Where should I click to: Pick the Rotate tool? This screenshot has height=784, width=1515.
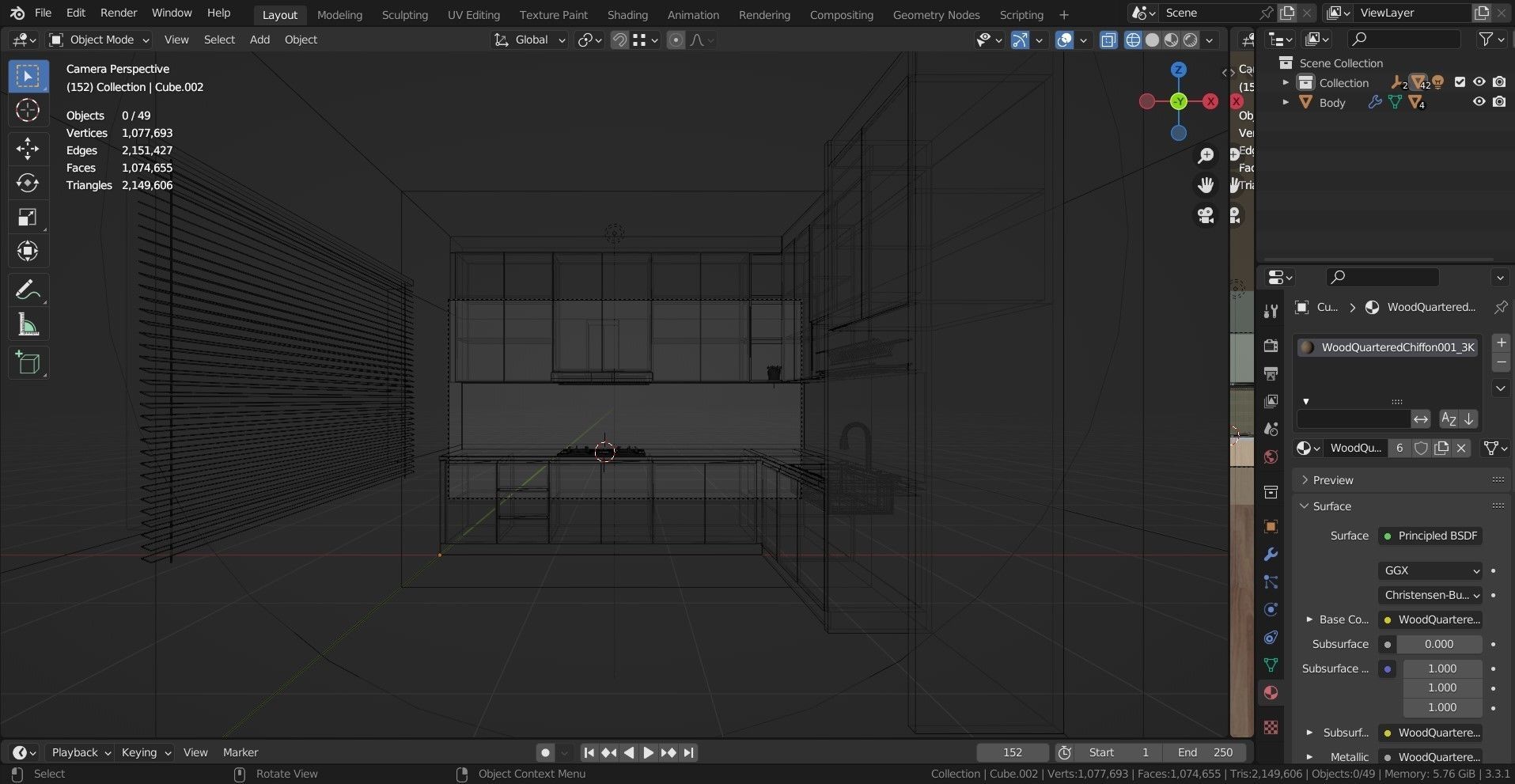[28, 183]
